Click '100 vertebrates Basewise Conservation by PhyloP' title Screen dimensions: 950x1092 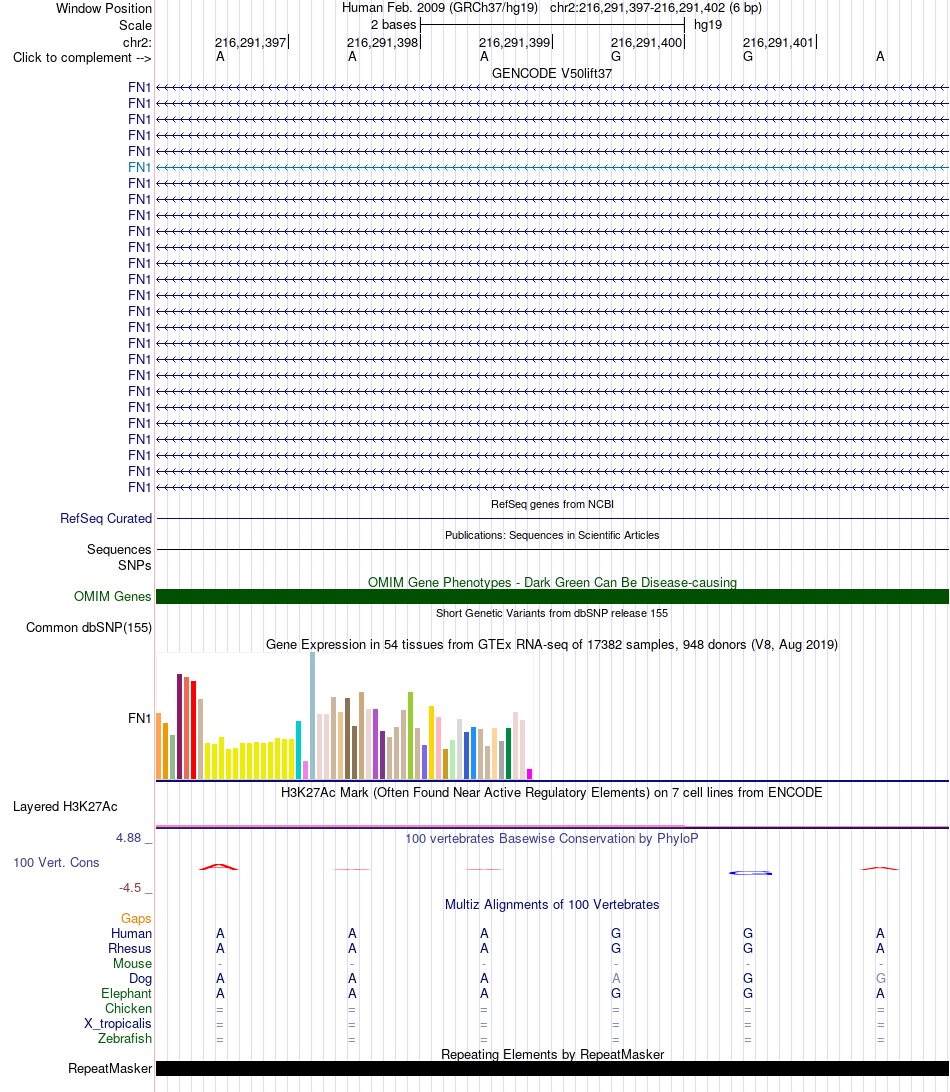(552, 838)
